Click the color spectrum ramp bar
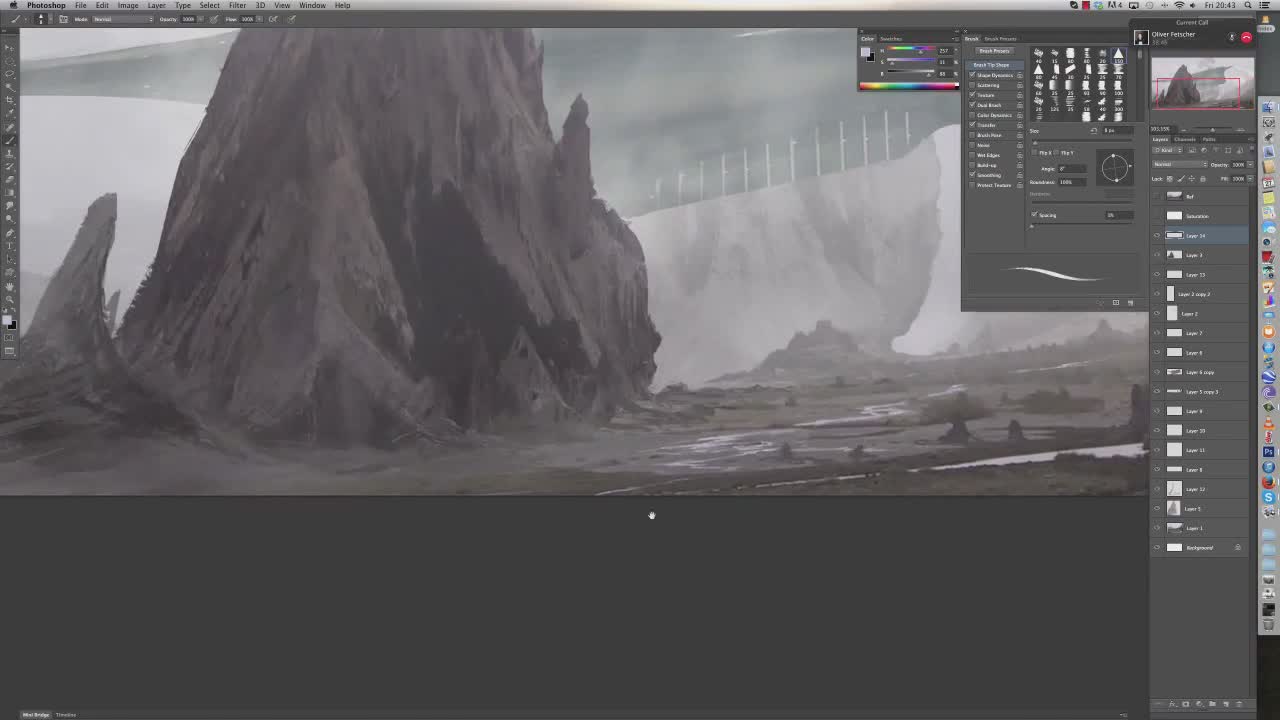 908,86
